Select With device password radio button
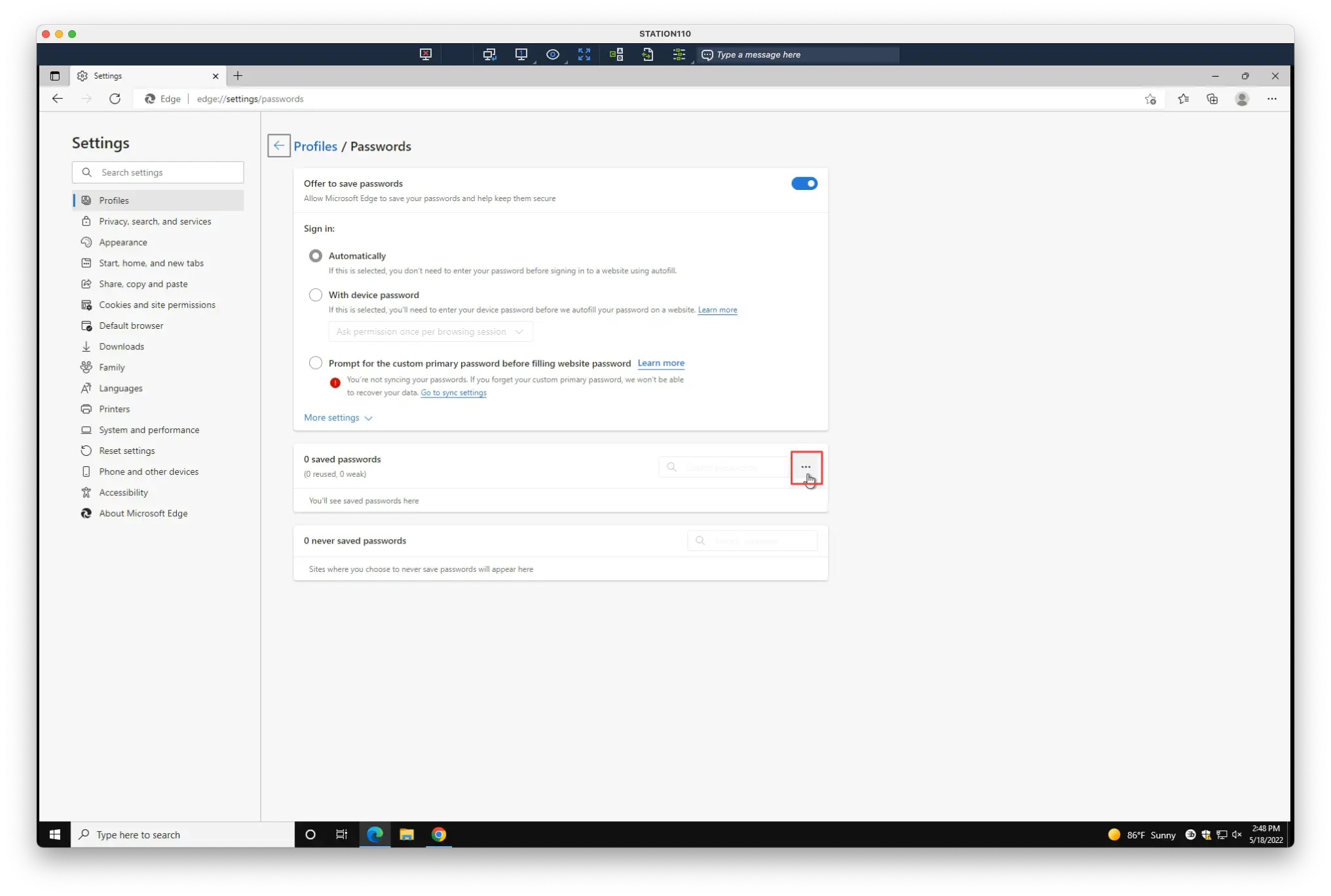 click(x=316, y=295)
